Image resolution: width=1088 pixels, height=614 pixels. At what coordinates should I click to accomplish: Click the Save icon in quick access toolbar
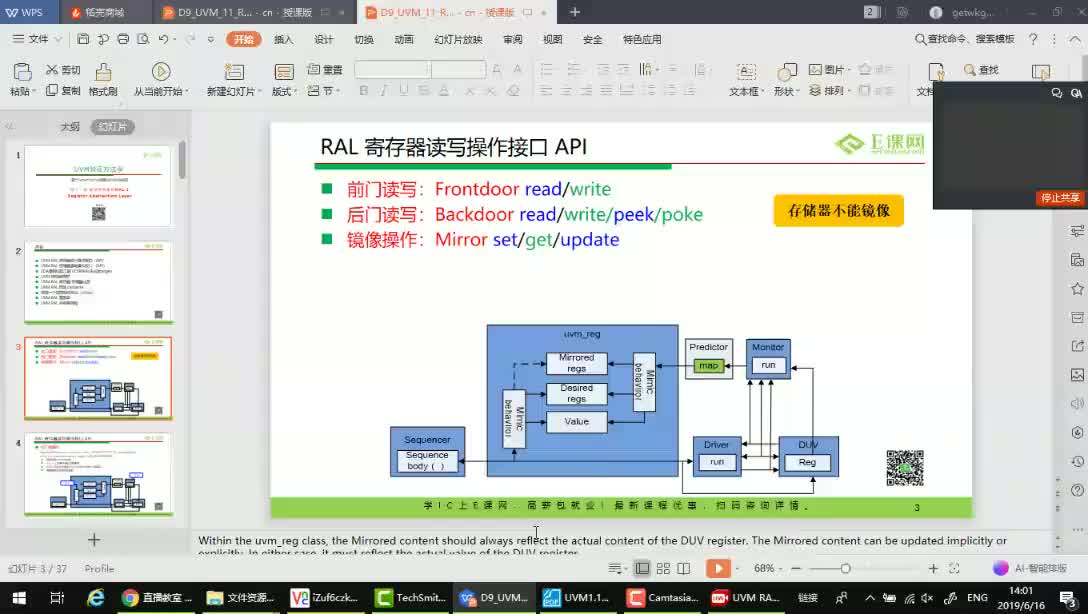[x=83, y=39]
